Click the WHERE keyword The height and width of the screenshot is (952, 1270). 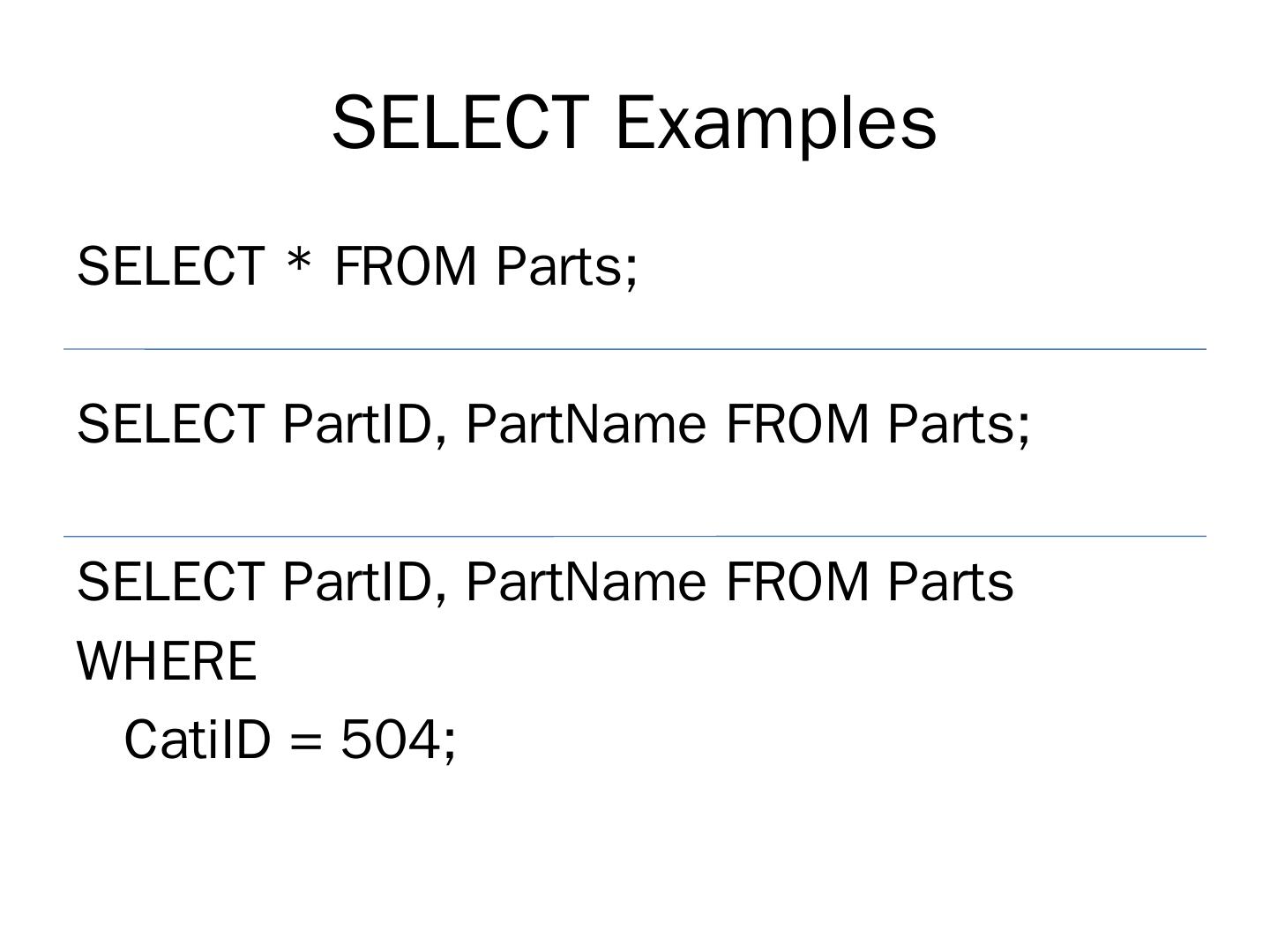click(x=168, y=661)
